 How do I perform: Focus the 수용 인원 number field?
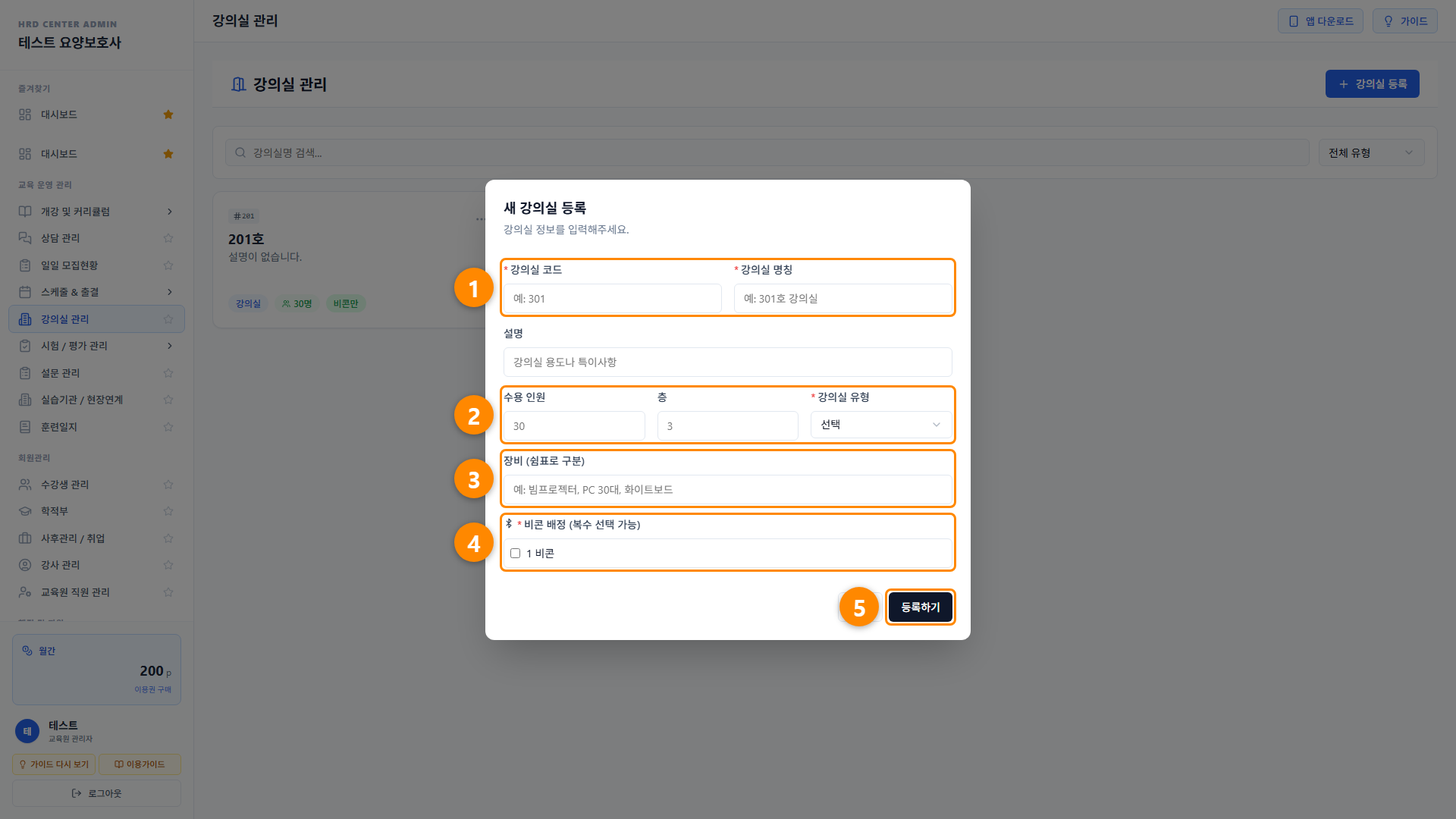574,426
